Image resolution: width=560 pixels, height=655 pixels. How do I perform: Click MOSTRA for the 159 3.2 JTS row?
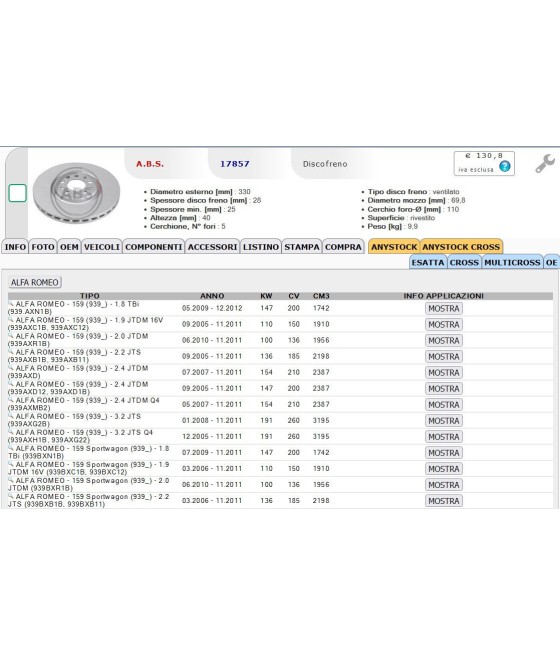coord(443,421)
